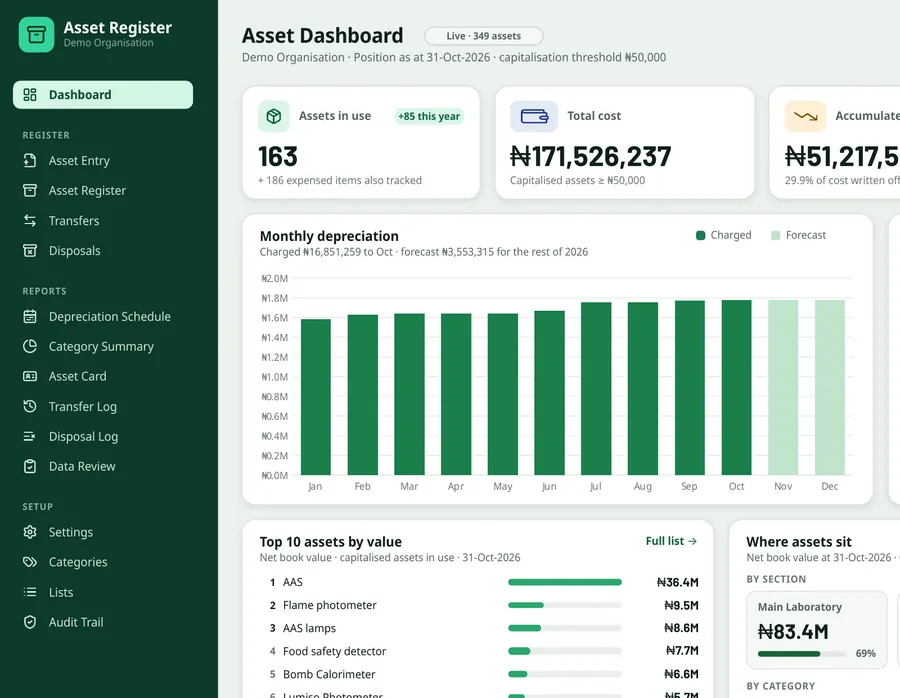Click the Lists icon
The height and width of the screenshot is (698, 900).
pyautogui.click(x=30, y=592)
